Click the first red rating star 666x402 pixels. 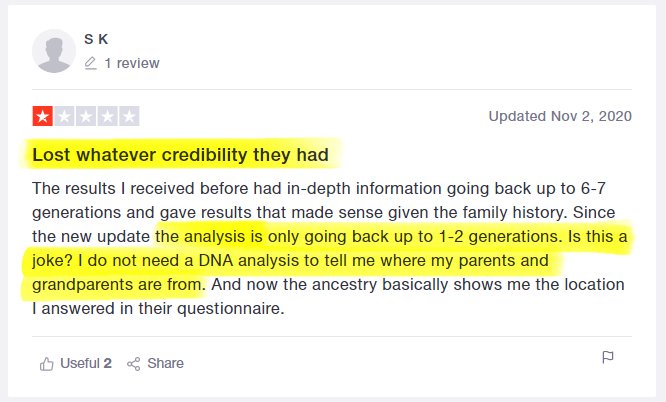[43, 116]
